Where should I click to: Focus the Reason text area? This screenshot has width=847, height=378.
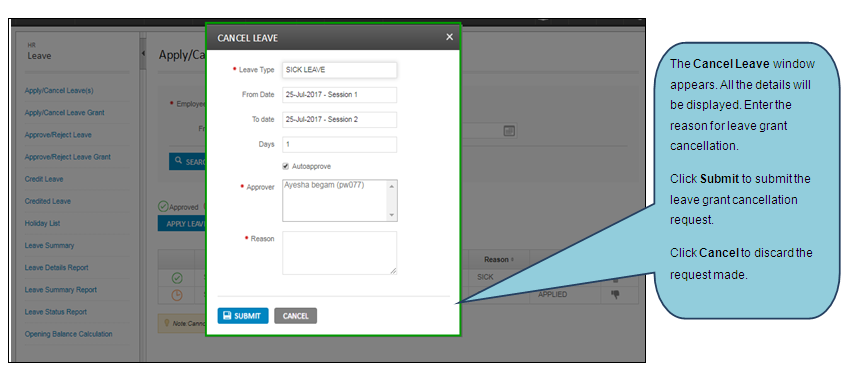click(x=339, y=253)
